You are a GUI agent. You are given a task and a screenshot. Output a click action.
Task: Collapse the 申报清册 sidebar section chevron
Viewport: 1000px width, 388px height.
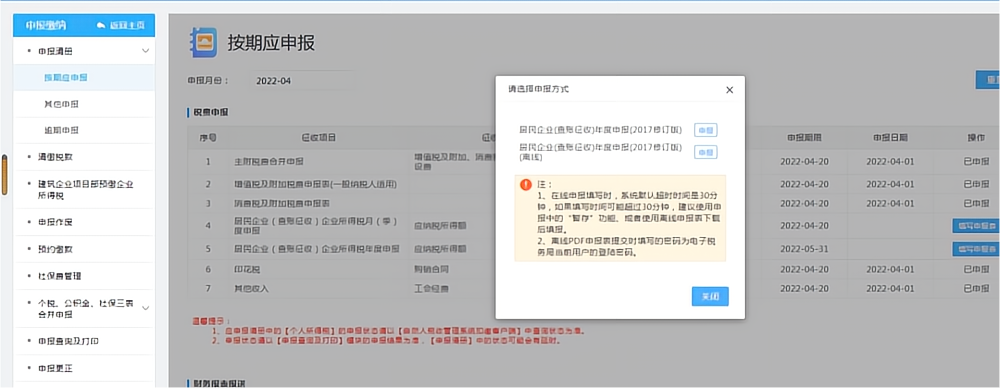[x=145, y=50]
